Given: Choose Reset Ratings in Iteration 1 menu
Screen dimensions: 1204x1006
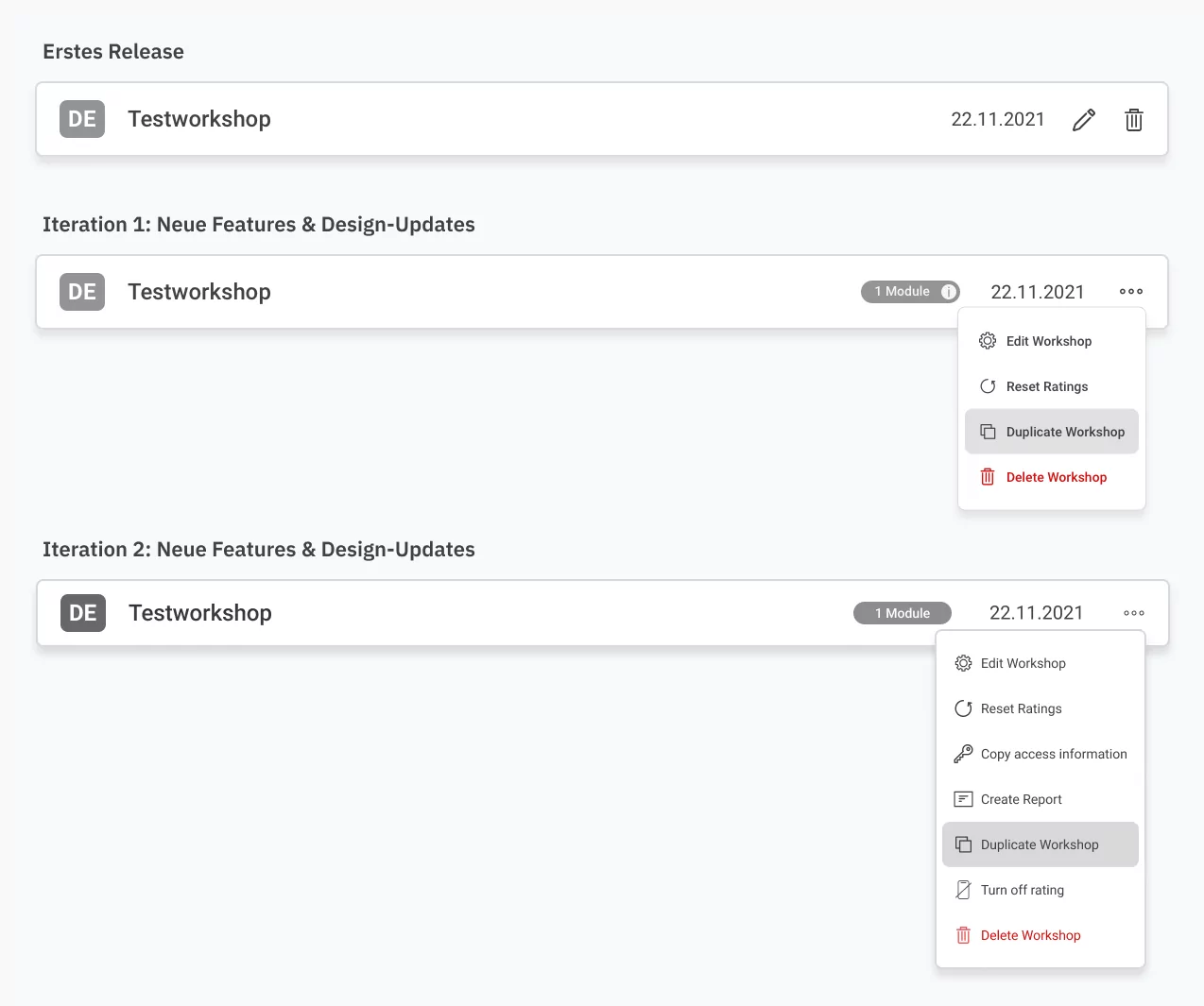Looking at the screenshot, I should [1048, 386].
